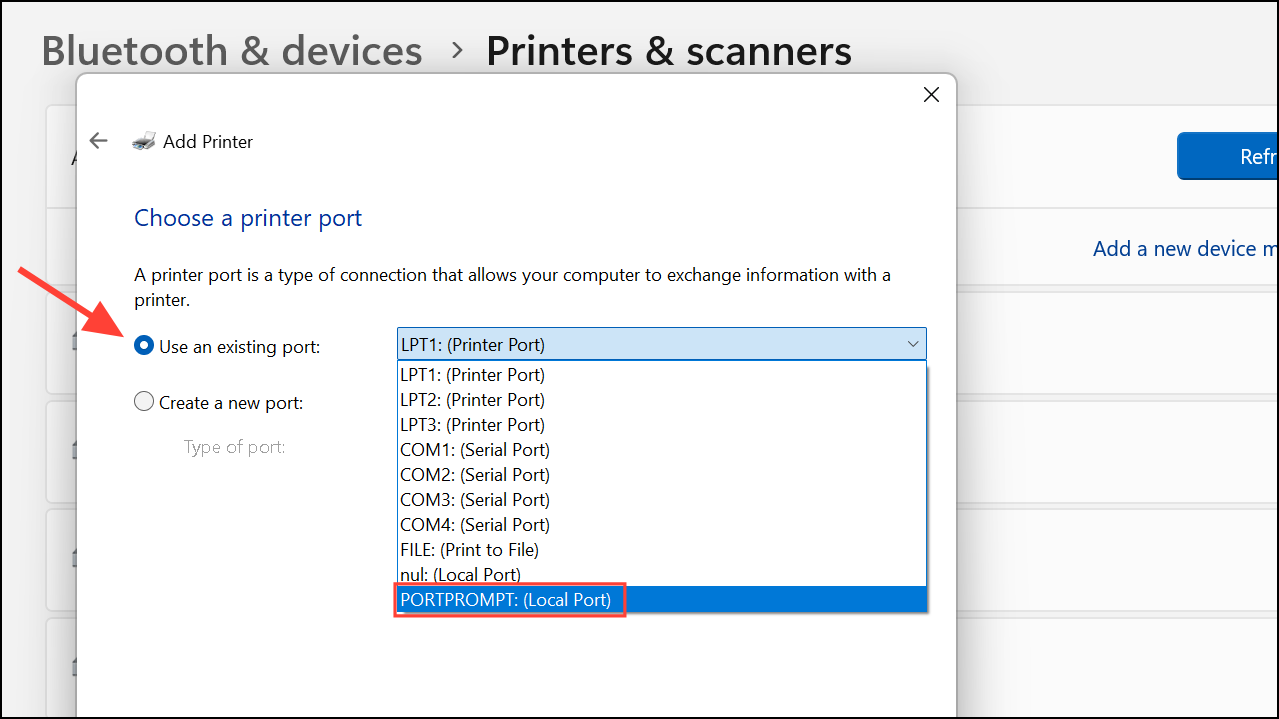Choose LPT1: (Printer Port) from the list
1279x719 pixels.
(471, 374)
